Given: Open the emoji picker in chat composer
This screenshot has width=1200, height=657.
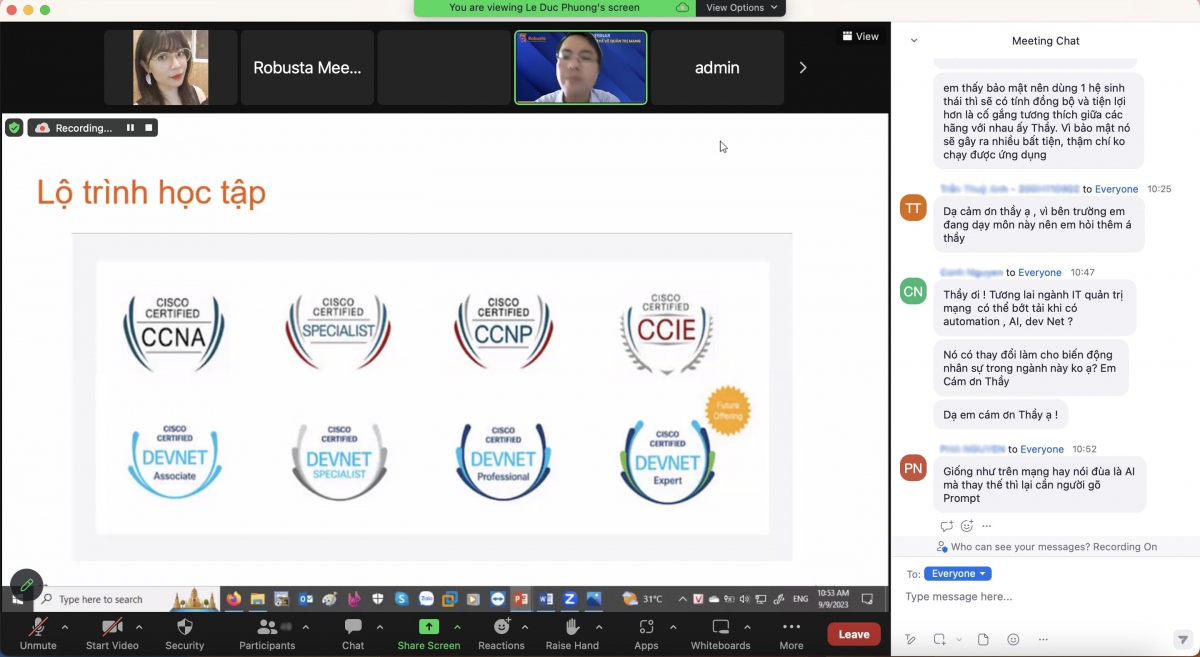Looking at the screenshot, I should 1013,640.
